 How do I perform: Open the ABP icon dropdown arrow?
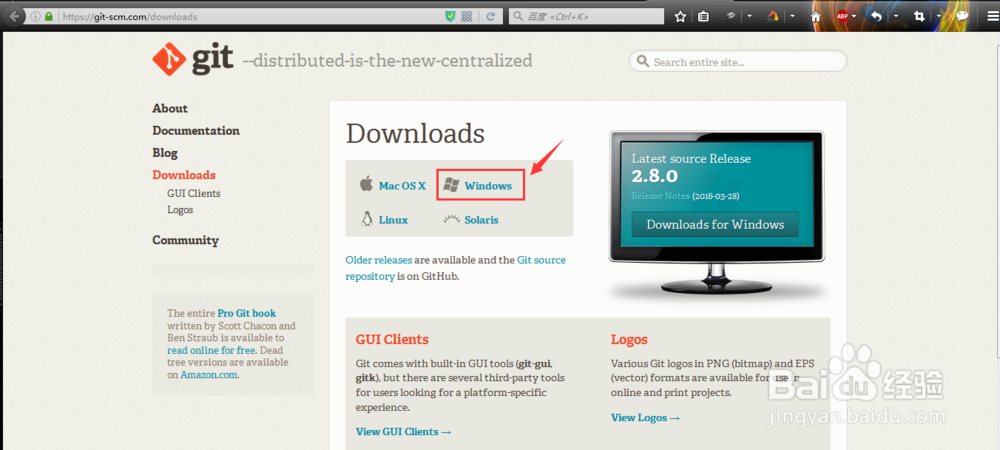coord(854,16)
